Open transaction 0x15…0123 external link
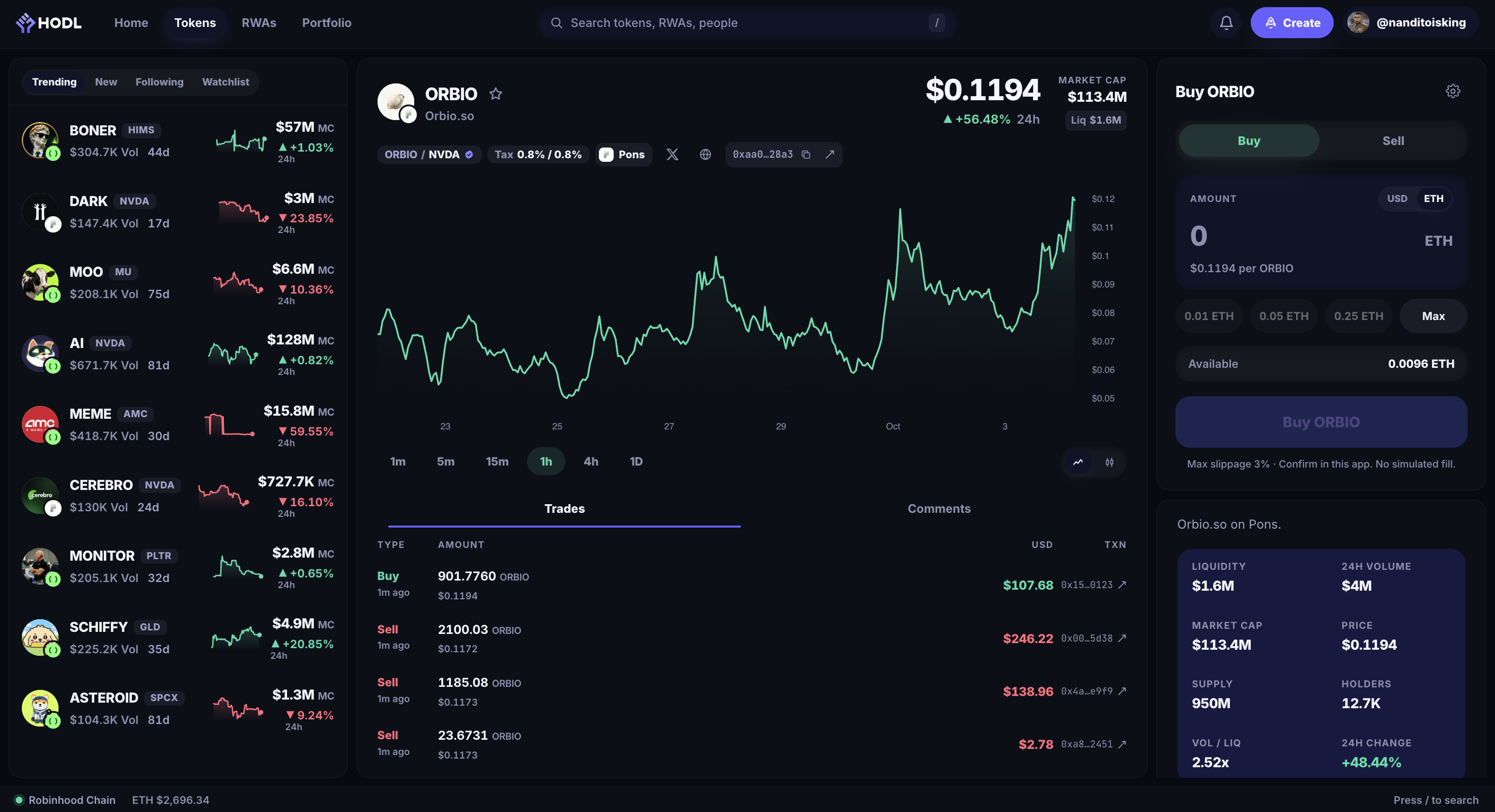Viewport: 1495px width, 812px height. (1122, 585)
